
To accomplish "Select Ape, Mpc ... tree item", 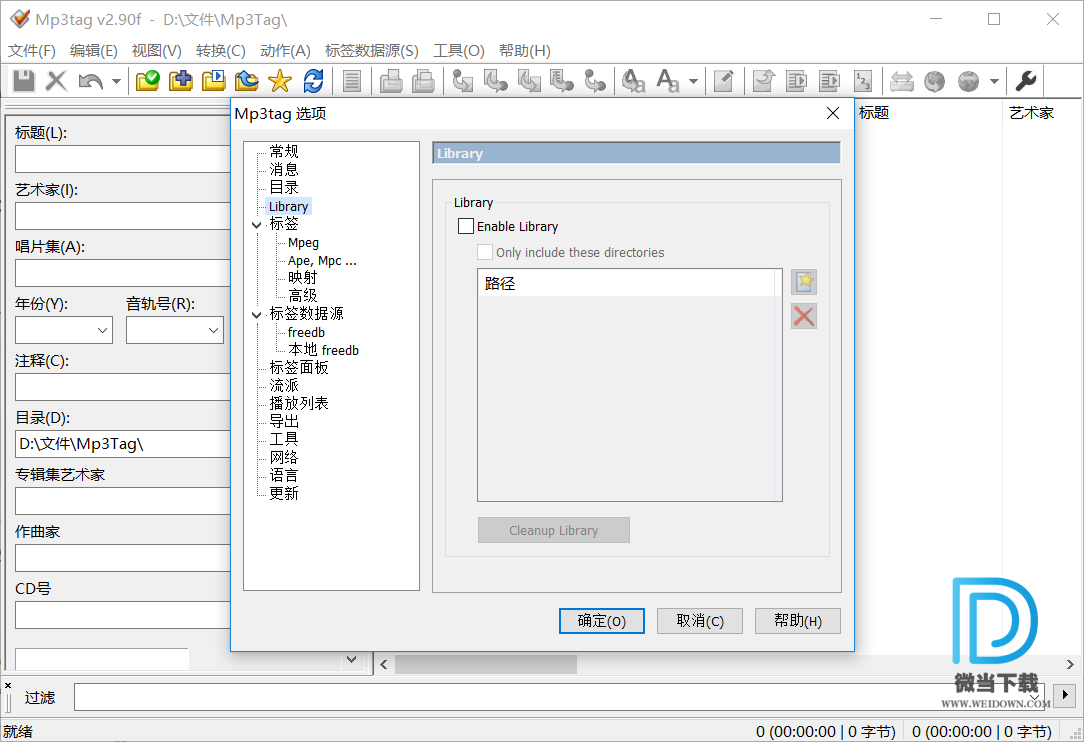I will (322, 261).
